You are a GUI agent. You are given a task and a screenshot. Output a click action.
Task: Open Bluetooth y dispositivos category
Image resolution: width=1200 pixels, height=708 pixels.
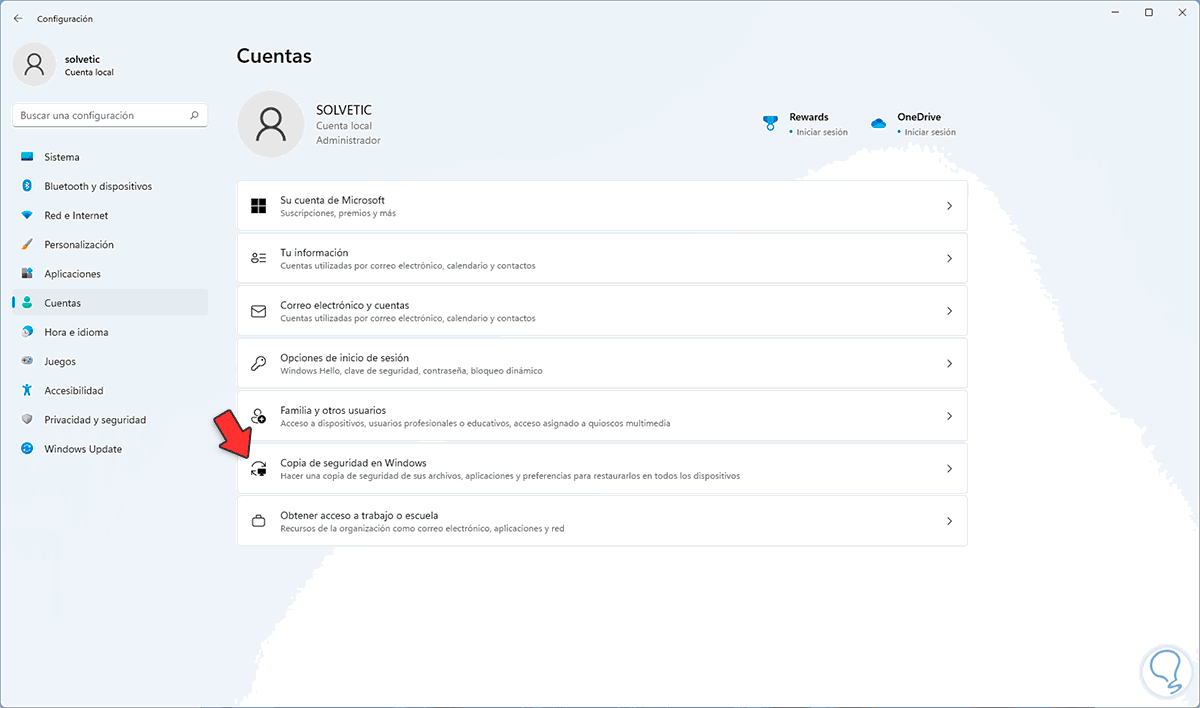110,186
